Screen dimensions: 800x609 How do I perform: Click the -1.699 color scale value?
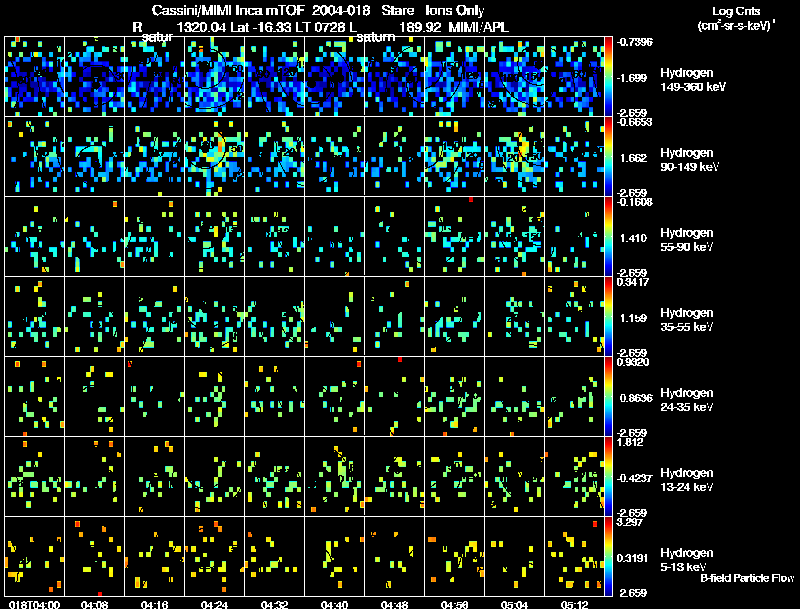point(632,78)
